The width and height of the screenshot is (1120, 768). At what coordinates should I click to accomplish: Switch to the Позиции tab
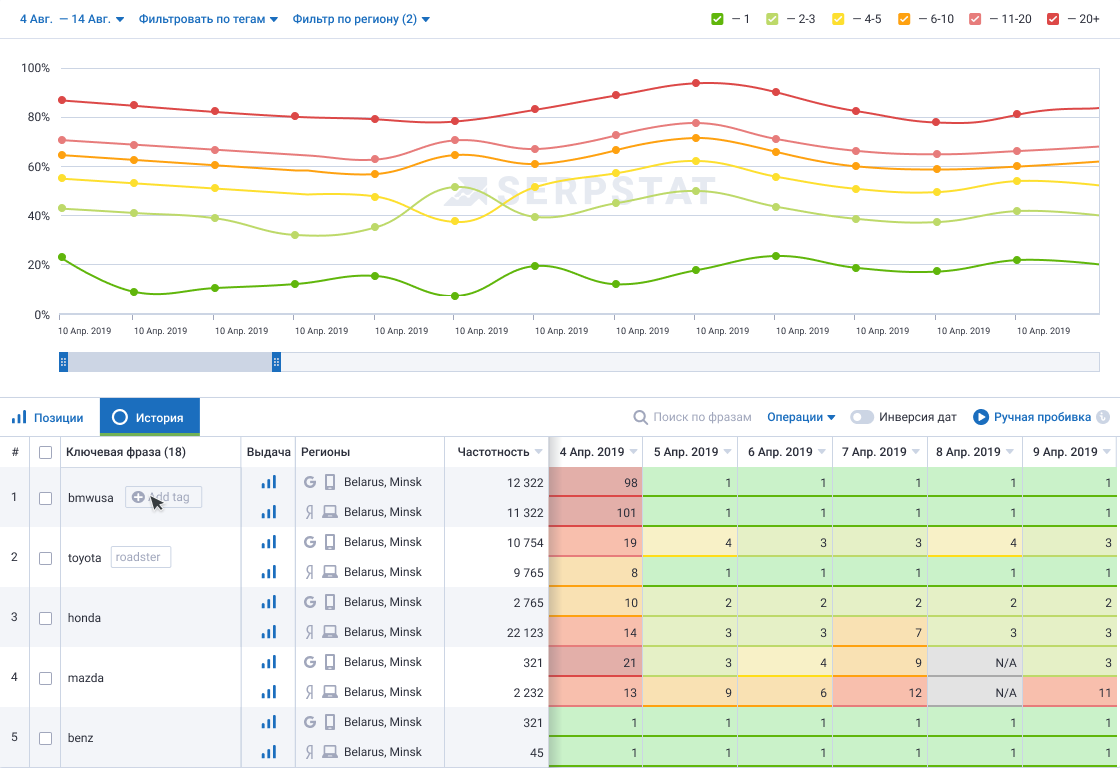[47, 417]
